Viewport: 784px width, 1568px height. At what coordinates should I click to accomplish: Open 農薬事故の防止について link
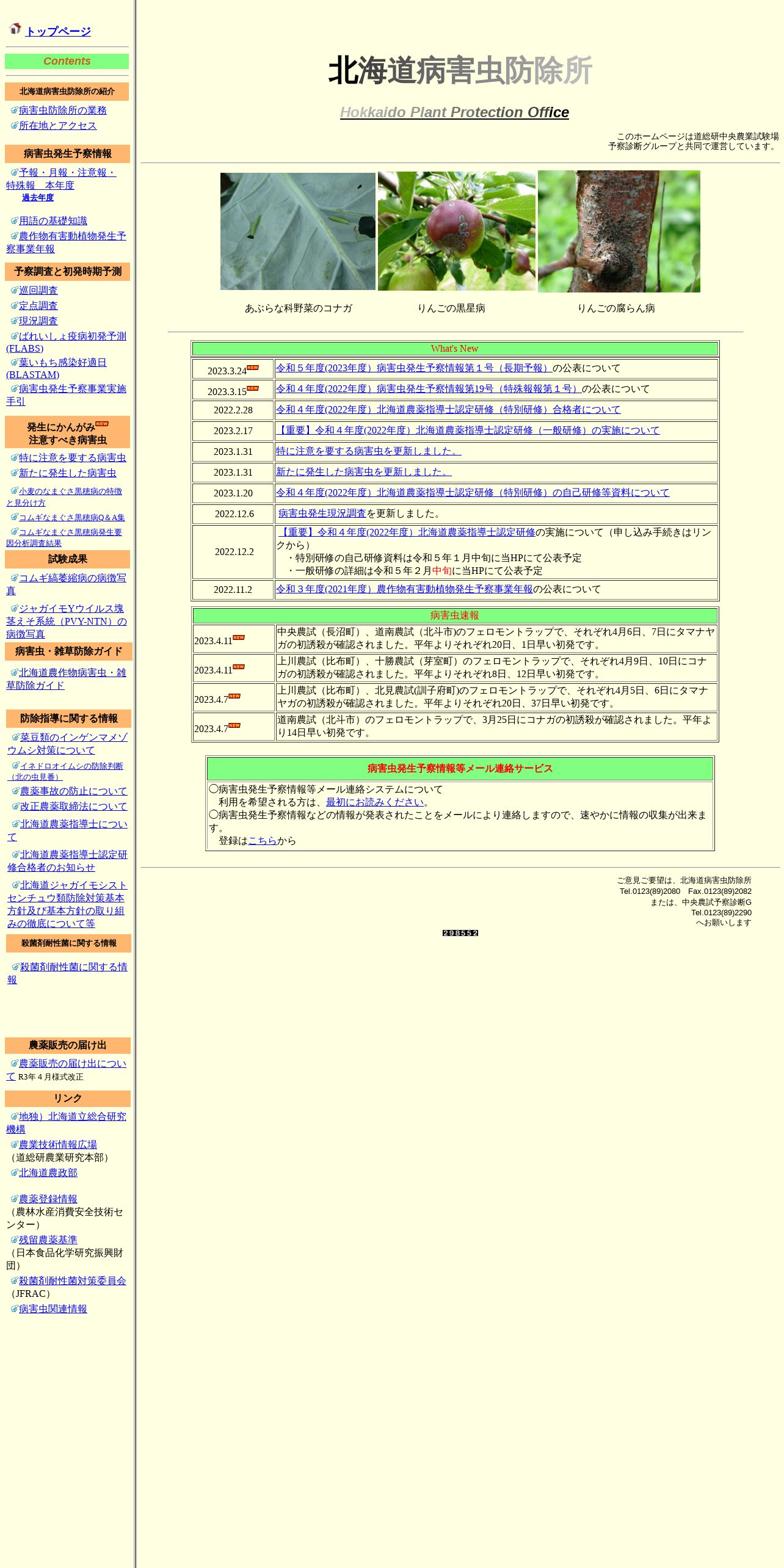(x=73, y=791)
